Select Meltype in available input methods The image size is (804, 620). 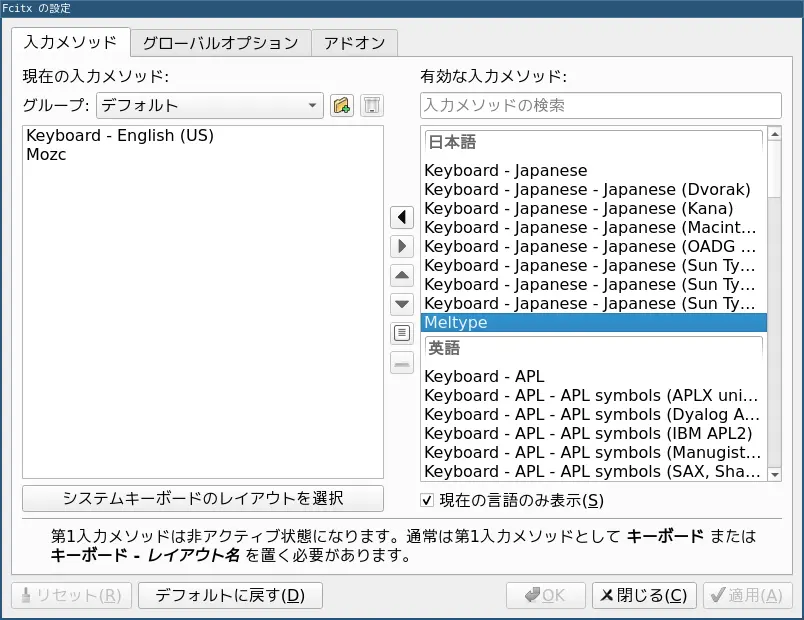(x=594, y=323)
